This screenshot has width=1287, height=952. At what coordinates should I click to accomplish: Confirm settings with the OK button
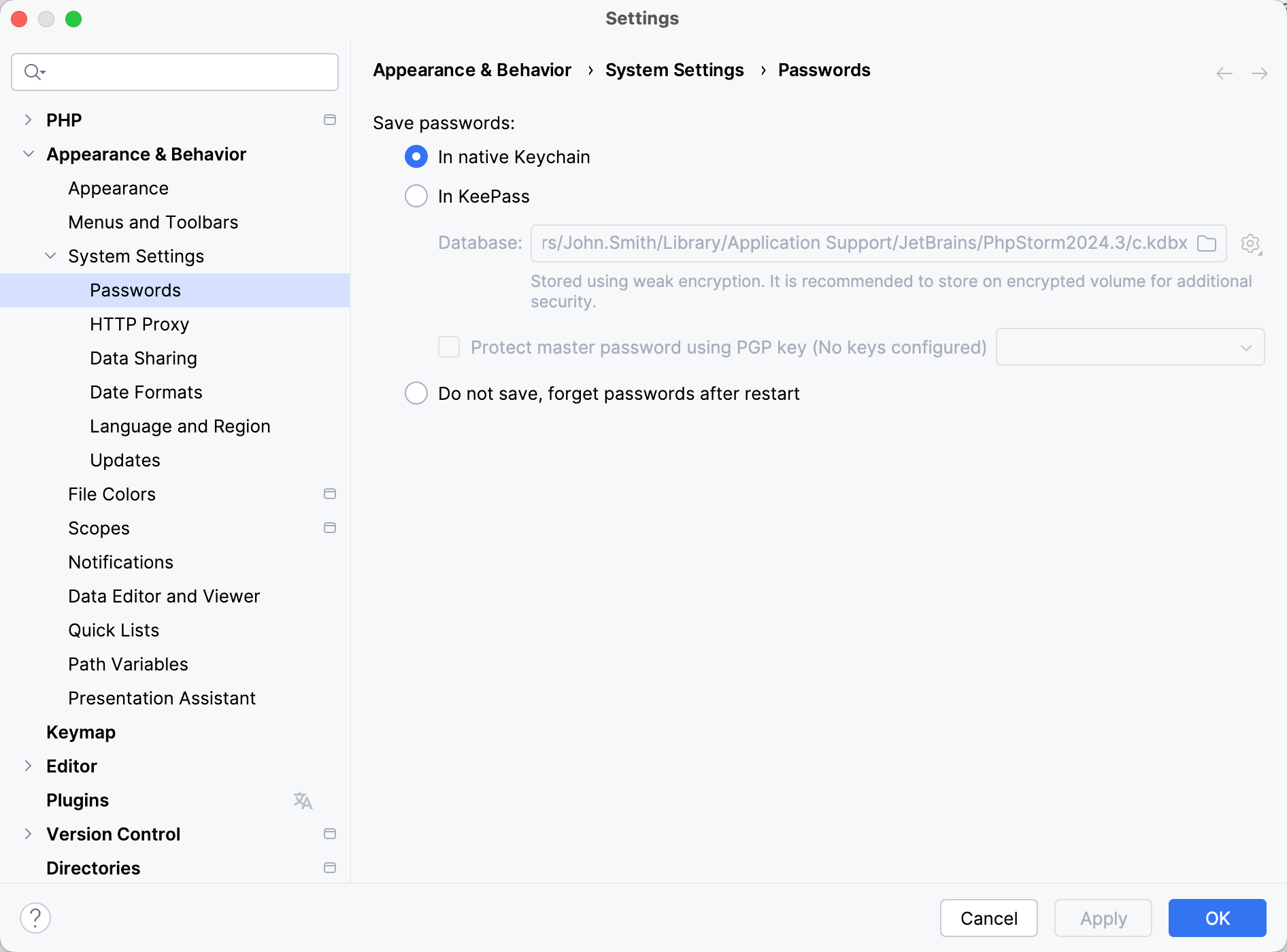point(1217,918)
